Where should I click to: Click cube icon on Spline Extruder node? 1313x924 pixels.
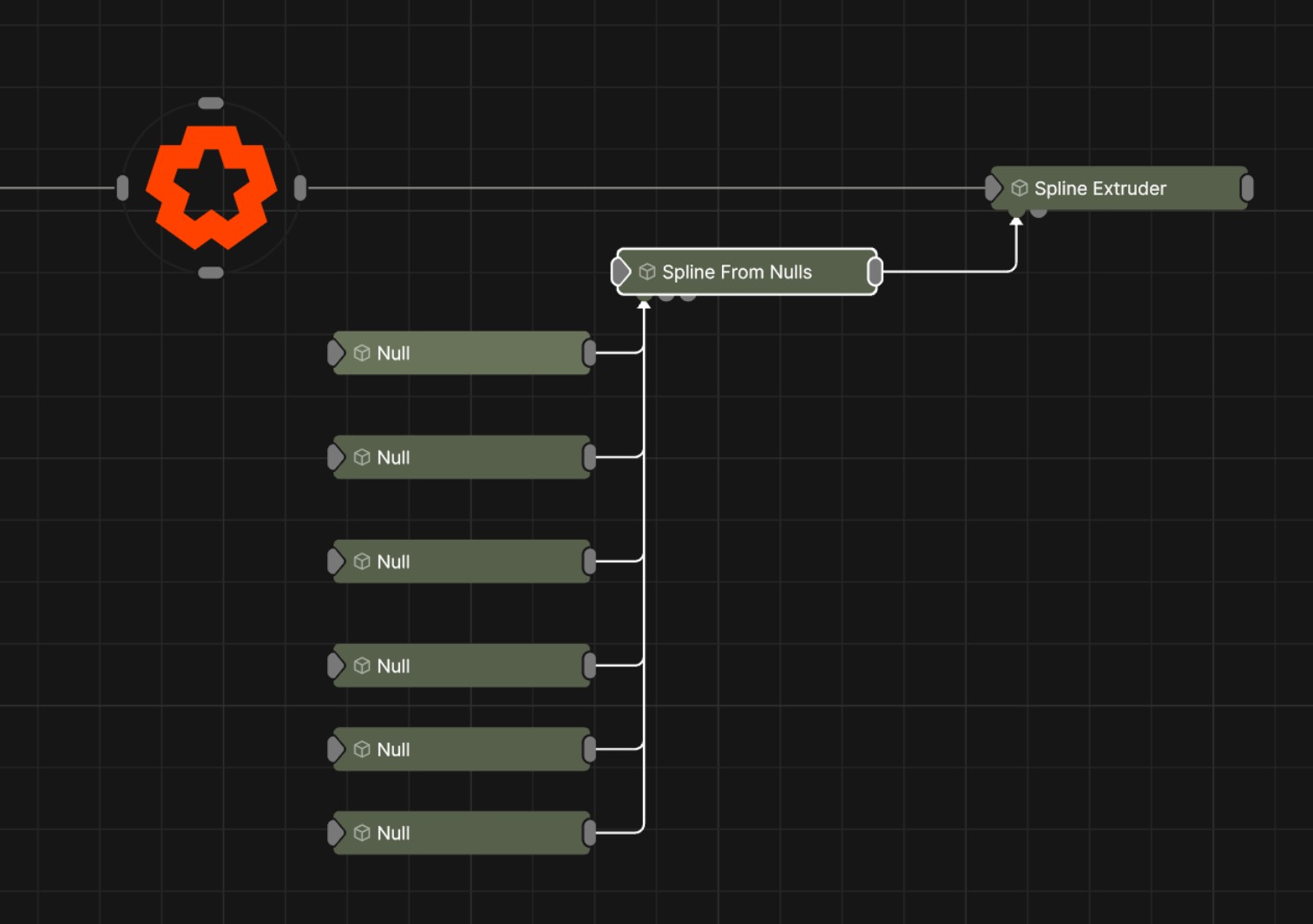click(1020, 188)
